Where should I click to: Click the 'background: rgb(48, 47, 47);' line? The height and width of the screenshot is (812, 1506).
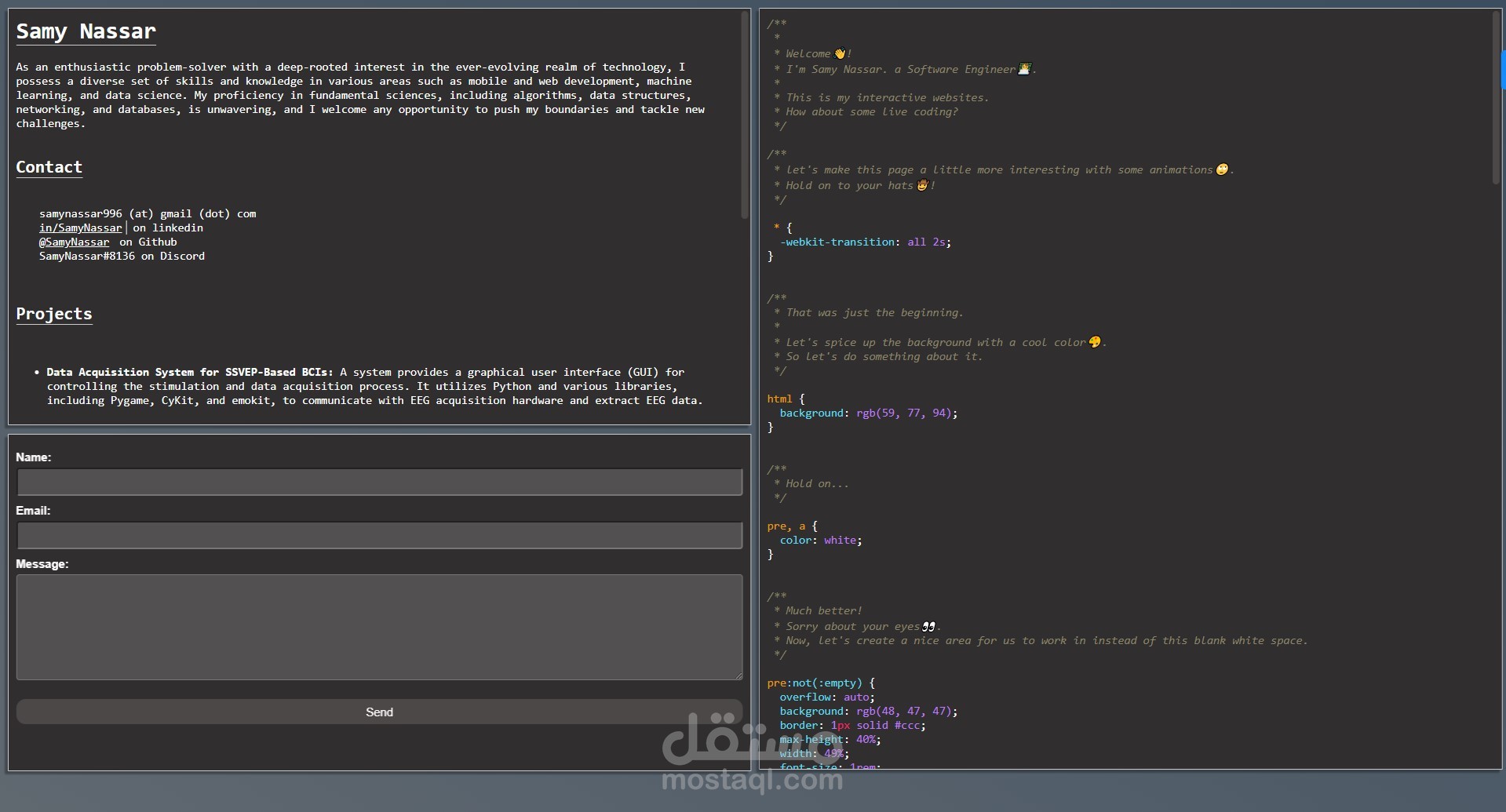[x=869, y=712]
